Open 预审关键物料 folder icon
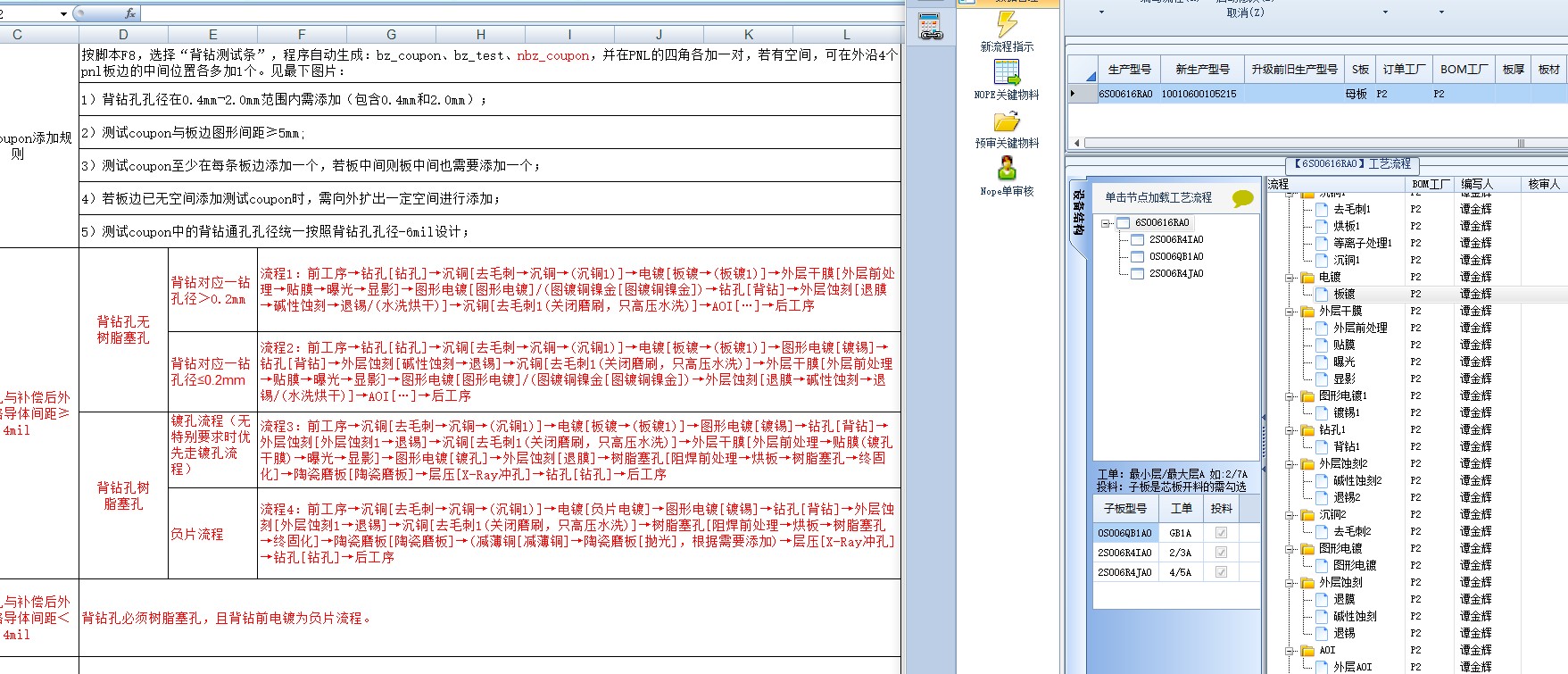 click(1007, 121)
